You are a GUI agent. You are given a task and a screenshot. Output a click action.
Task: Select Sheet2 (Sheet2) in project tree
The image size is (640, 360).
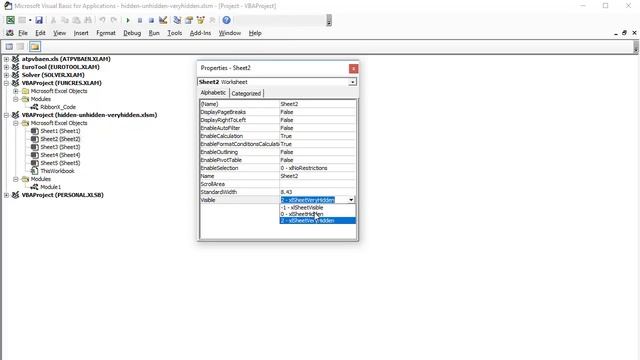pyautogui.click(x=60, y=139)
